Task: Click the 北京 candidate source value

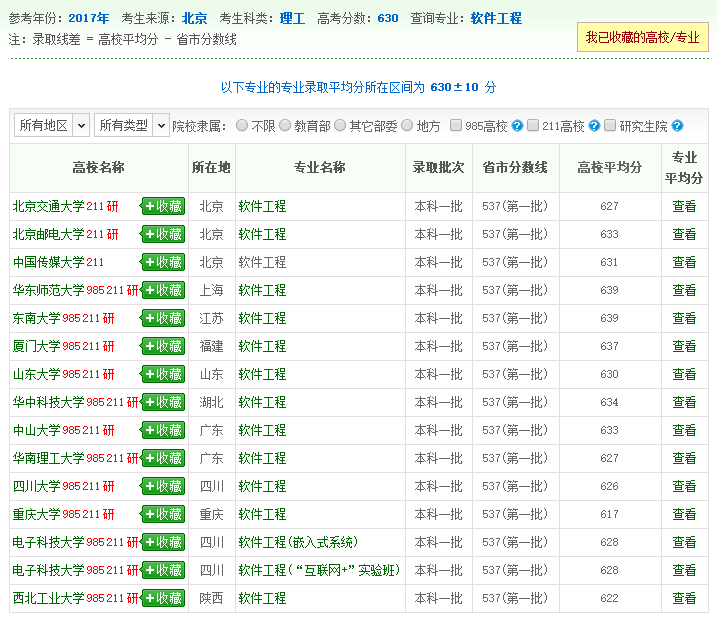Action: tap(194, 18)
